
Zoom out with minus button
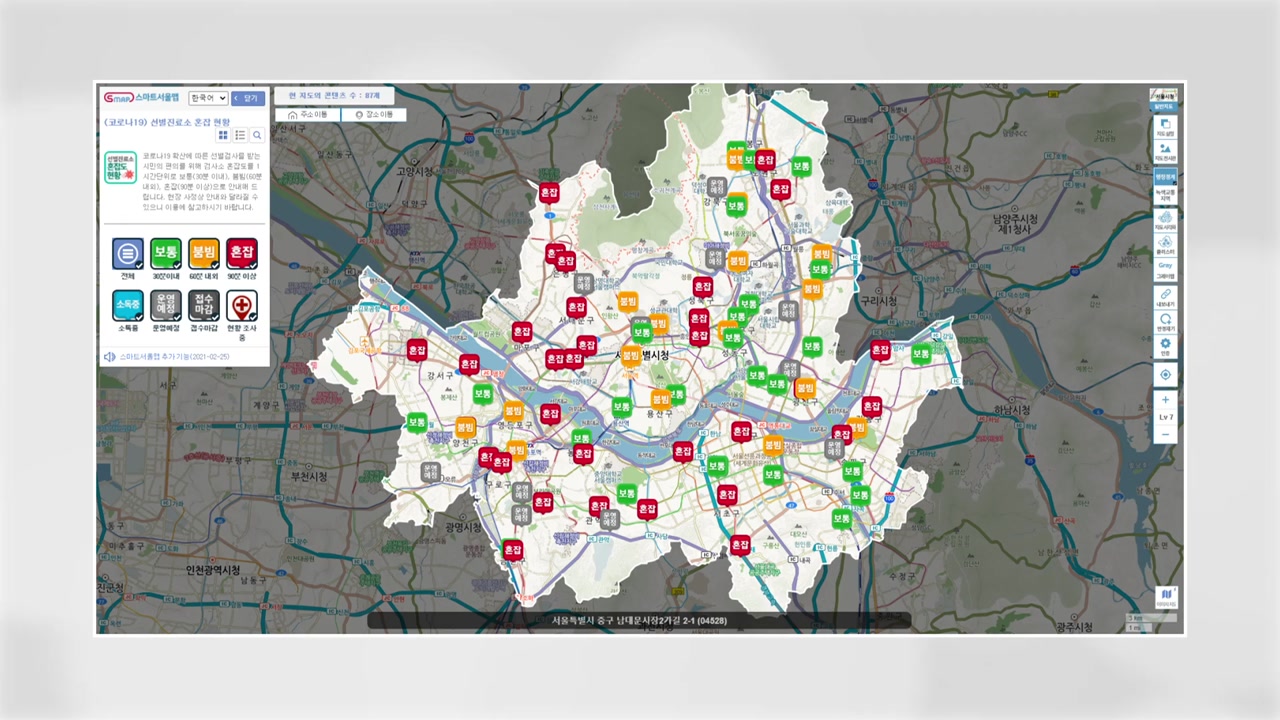tap(1165, 435)
